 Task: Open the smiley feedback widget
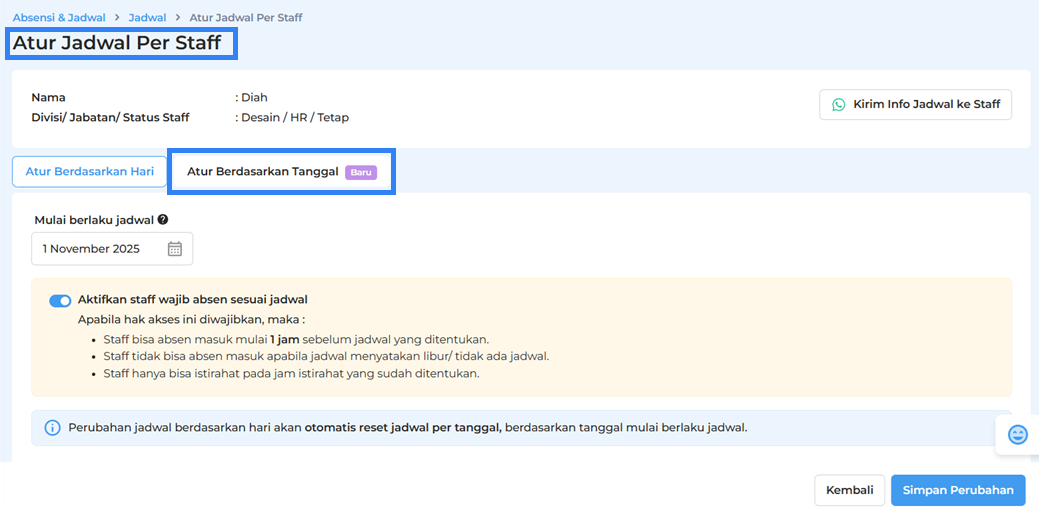click(1017, 434)
